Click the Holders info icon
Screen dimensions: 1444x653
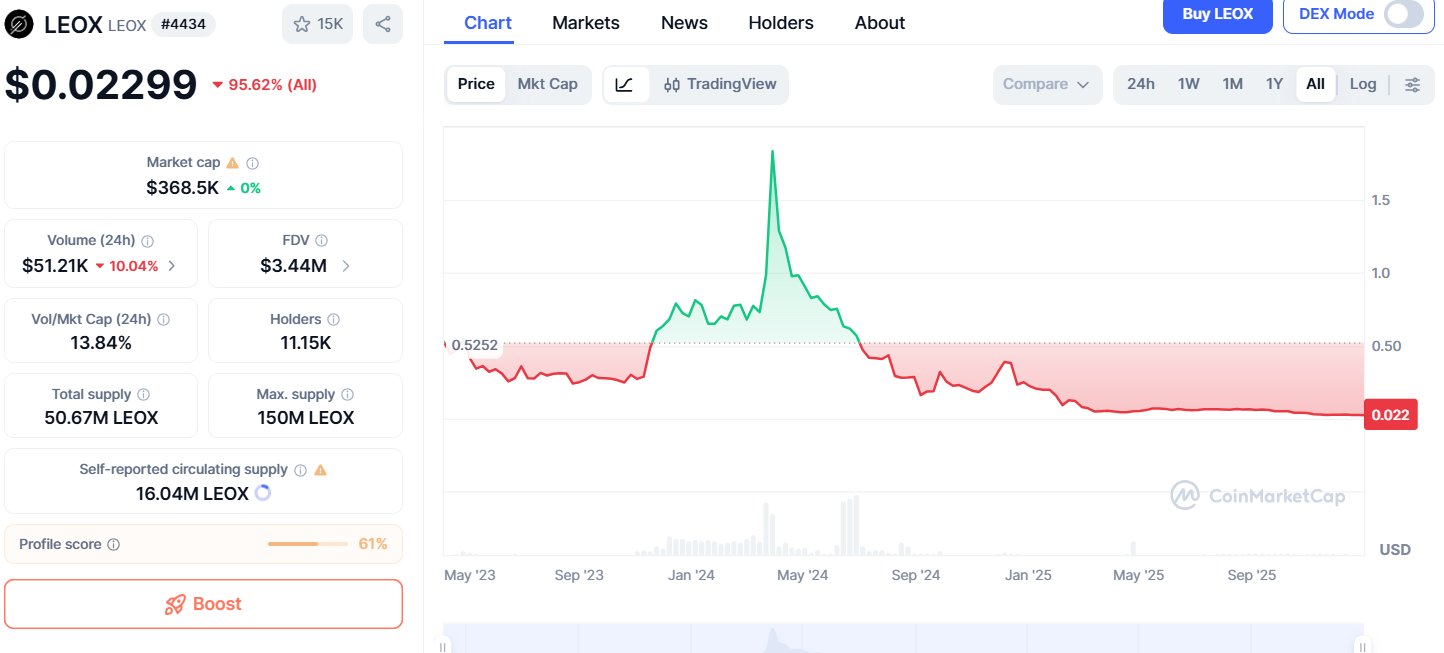click(334, 320)
